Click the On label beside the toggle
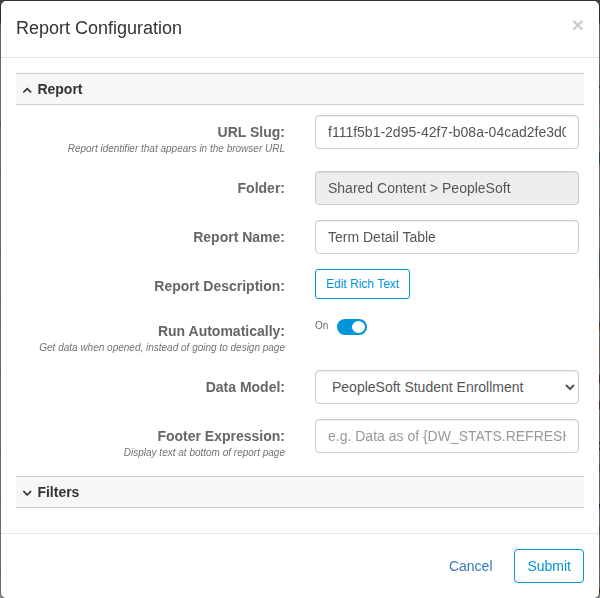The image size is (600, 598). pos(321,326)
